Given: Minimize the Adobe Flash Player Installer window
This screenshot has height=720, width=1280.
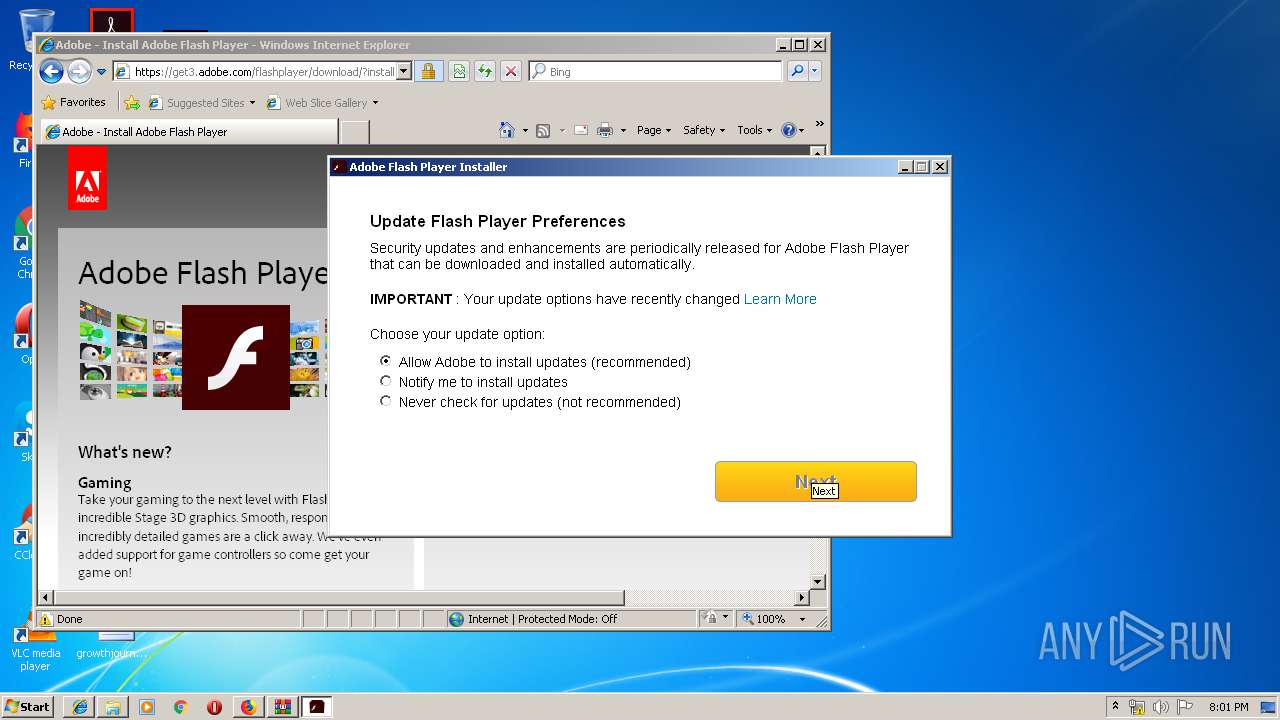Looking at the screenshot, I should click(905, 167).
